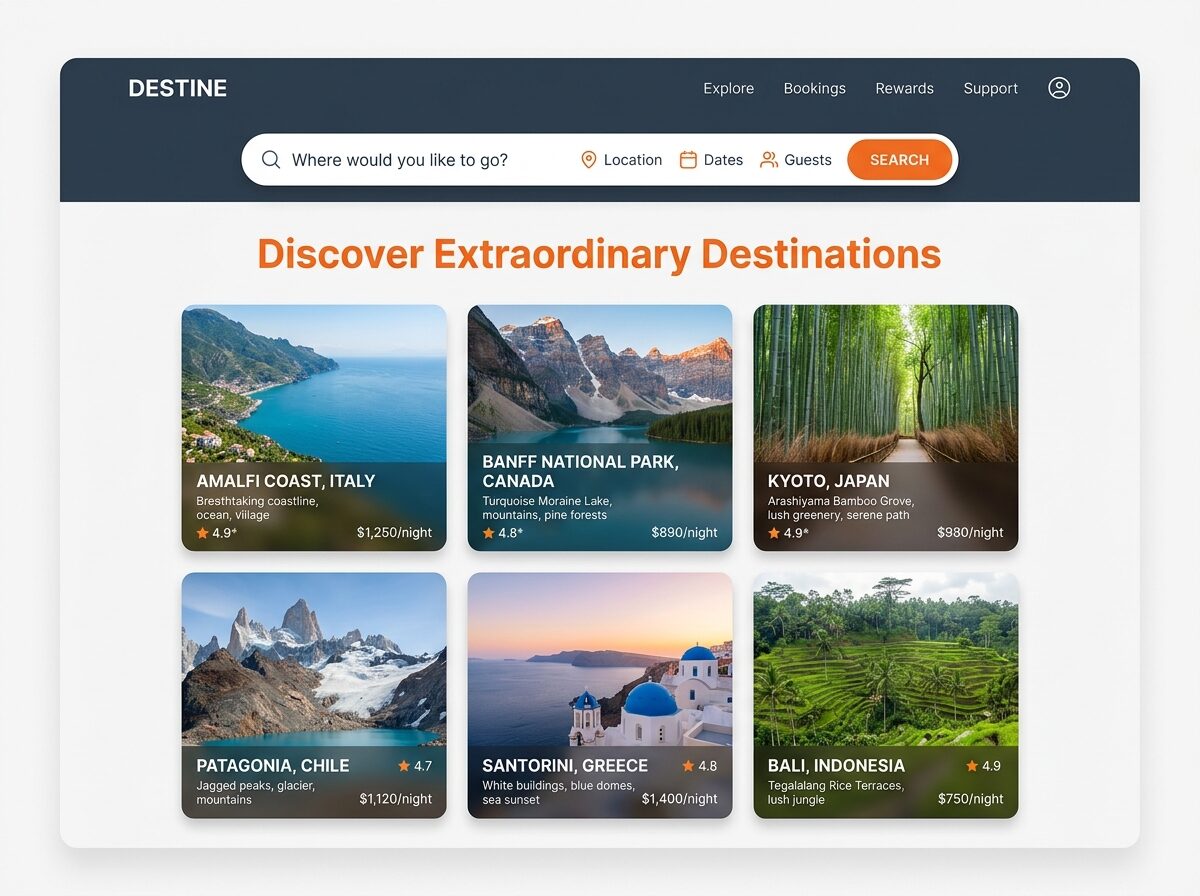
Task: Click the DESTINE logo
Action: point(178,88)
